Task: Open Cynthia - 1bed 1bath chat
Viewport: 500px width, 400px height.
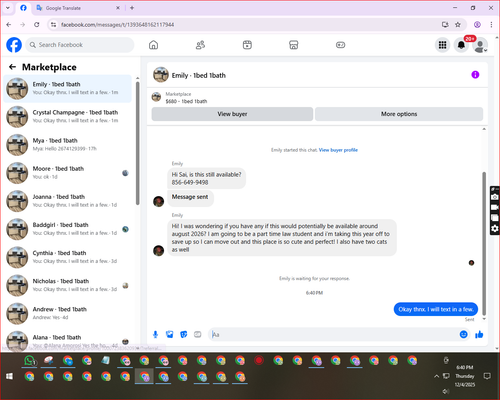Action: tap(68, 257)
